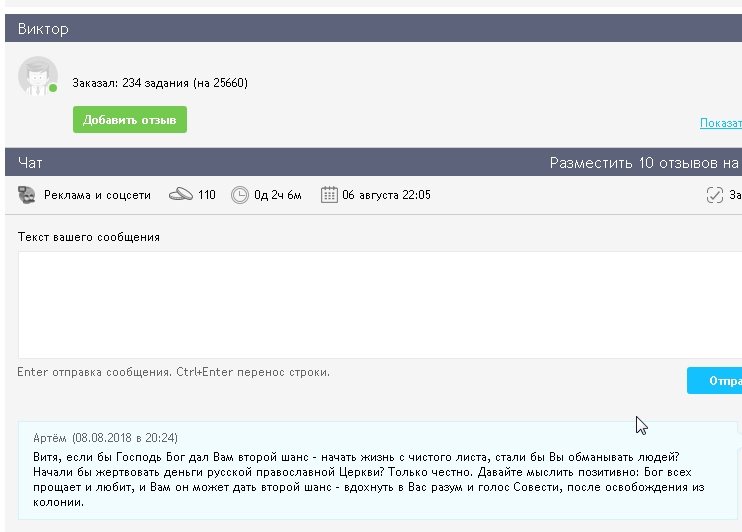Click the text Заказал: 234 задания (на 25660)

(x=160, y=83)
